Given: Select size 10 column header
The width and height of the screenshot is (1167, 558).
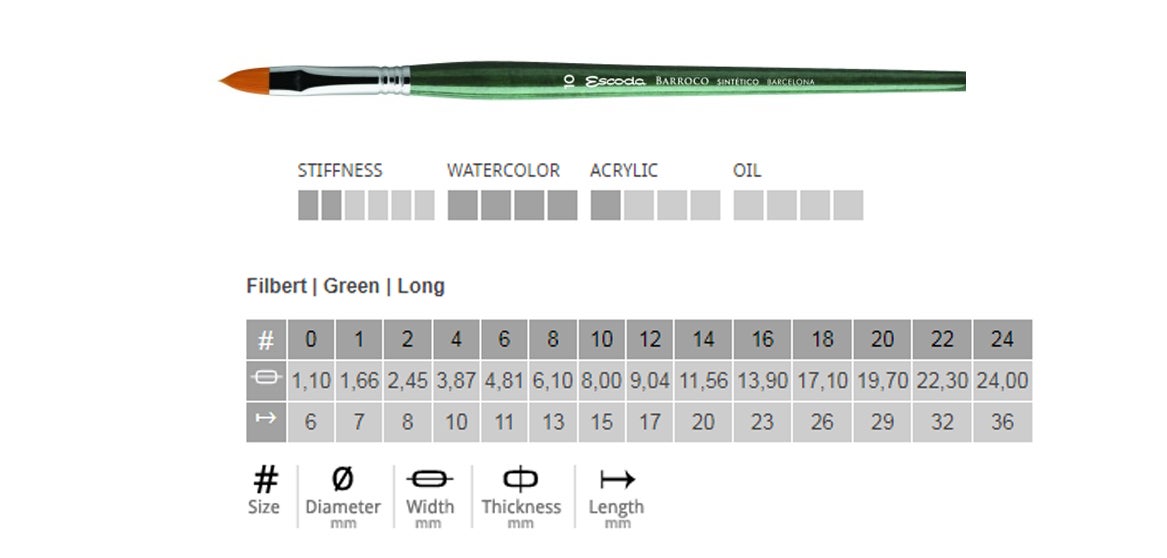Looking at the screenshot, I should (601, 340).
